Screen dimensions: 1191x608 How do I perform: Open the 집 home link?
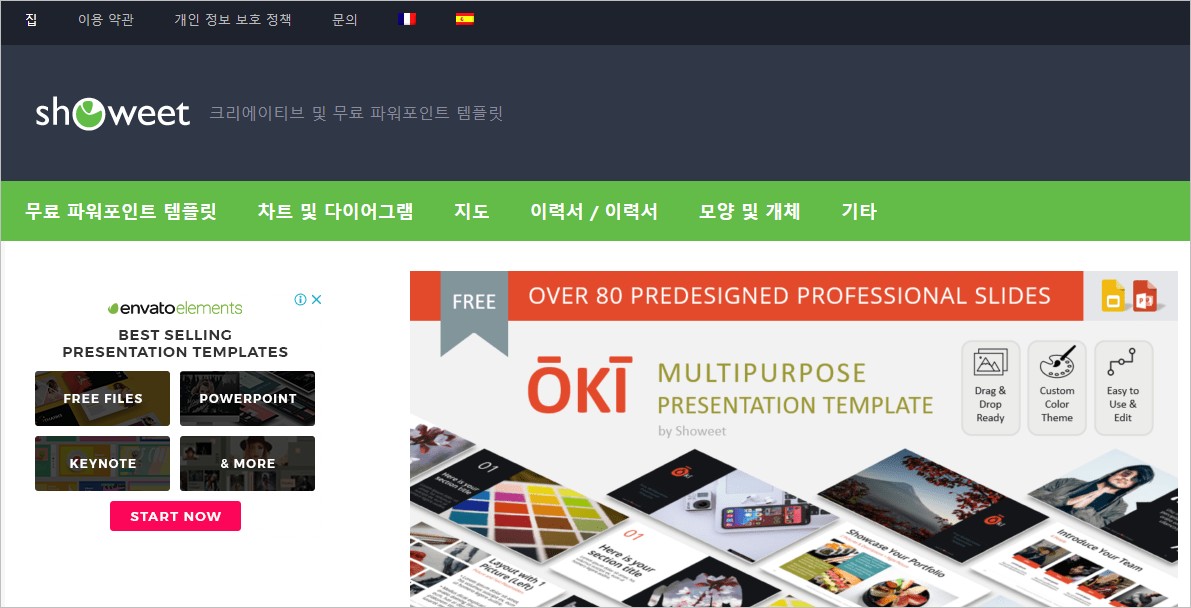(x=31, y=20)
